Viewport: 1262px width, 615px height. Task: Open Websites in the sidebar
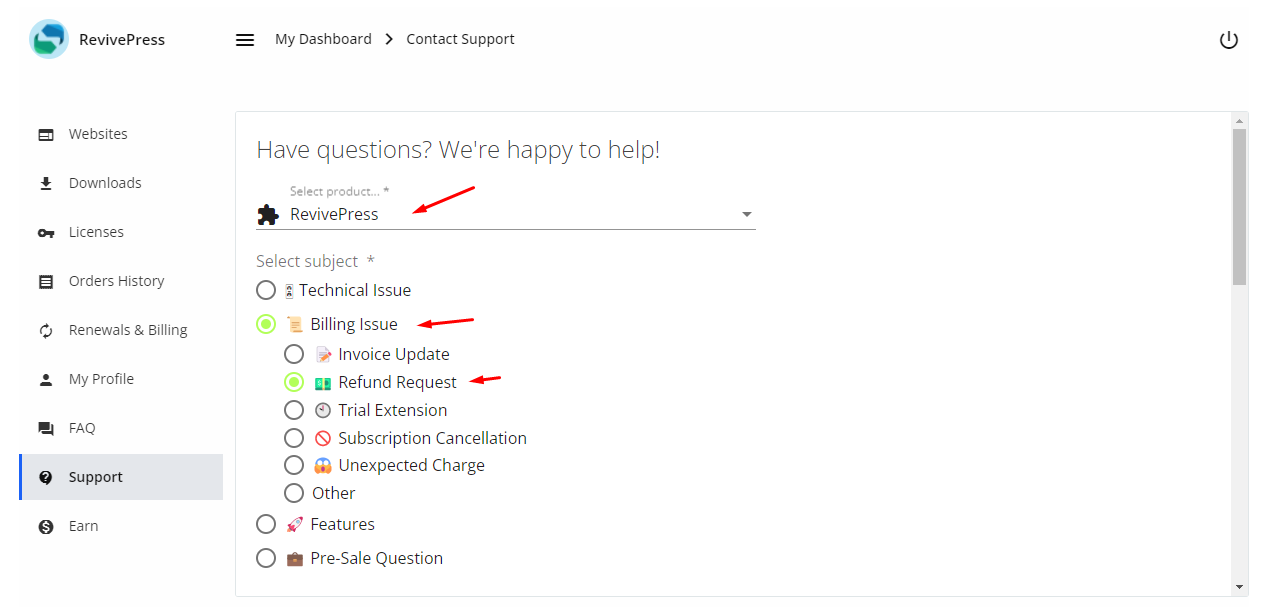[x=121, y=134]
